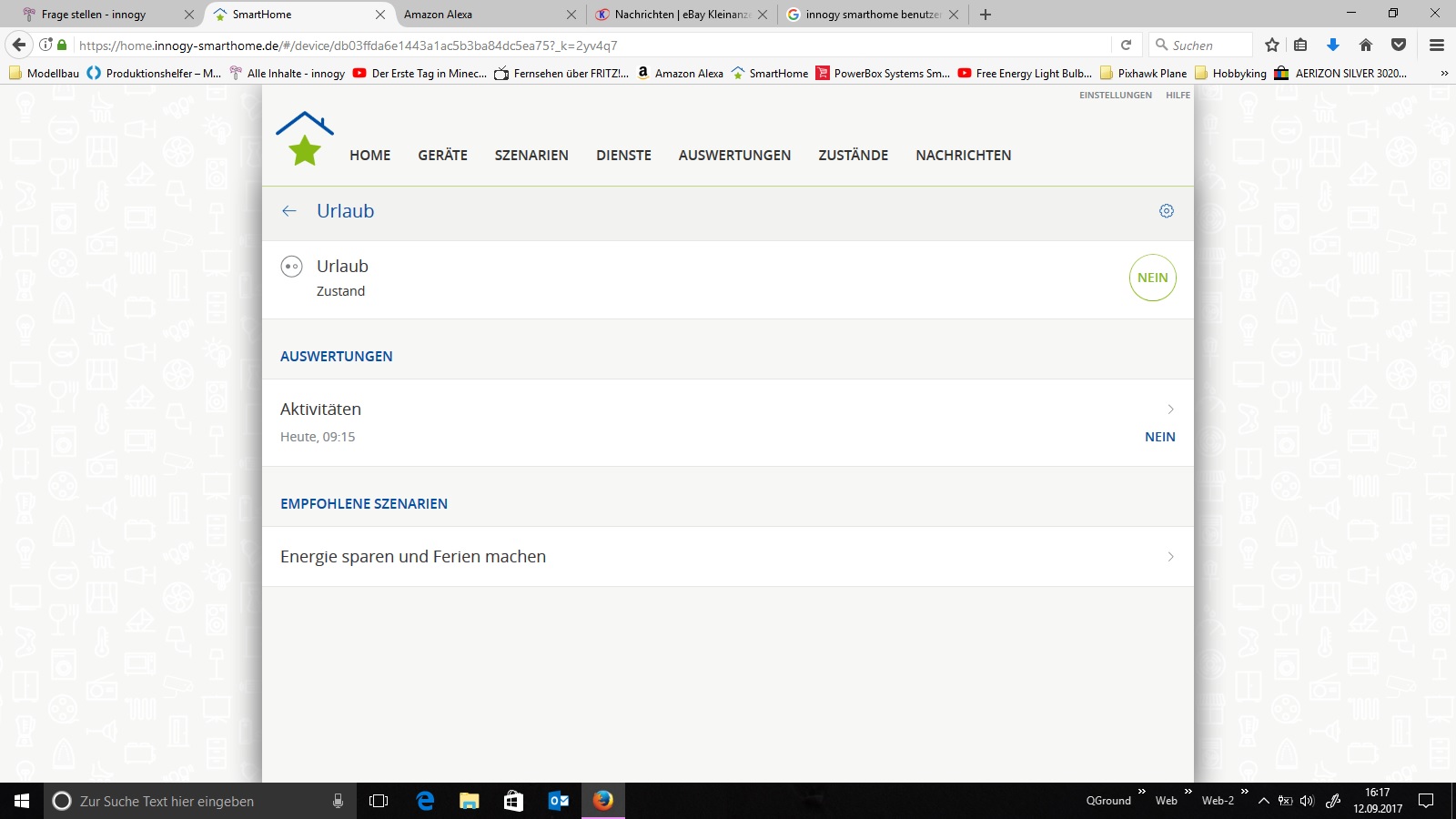1456x819 pixels.
Task: Click the Windows taskbar search box
Action: [191, 801]
